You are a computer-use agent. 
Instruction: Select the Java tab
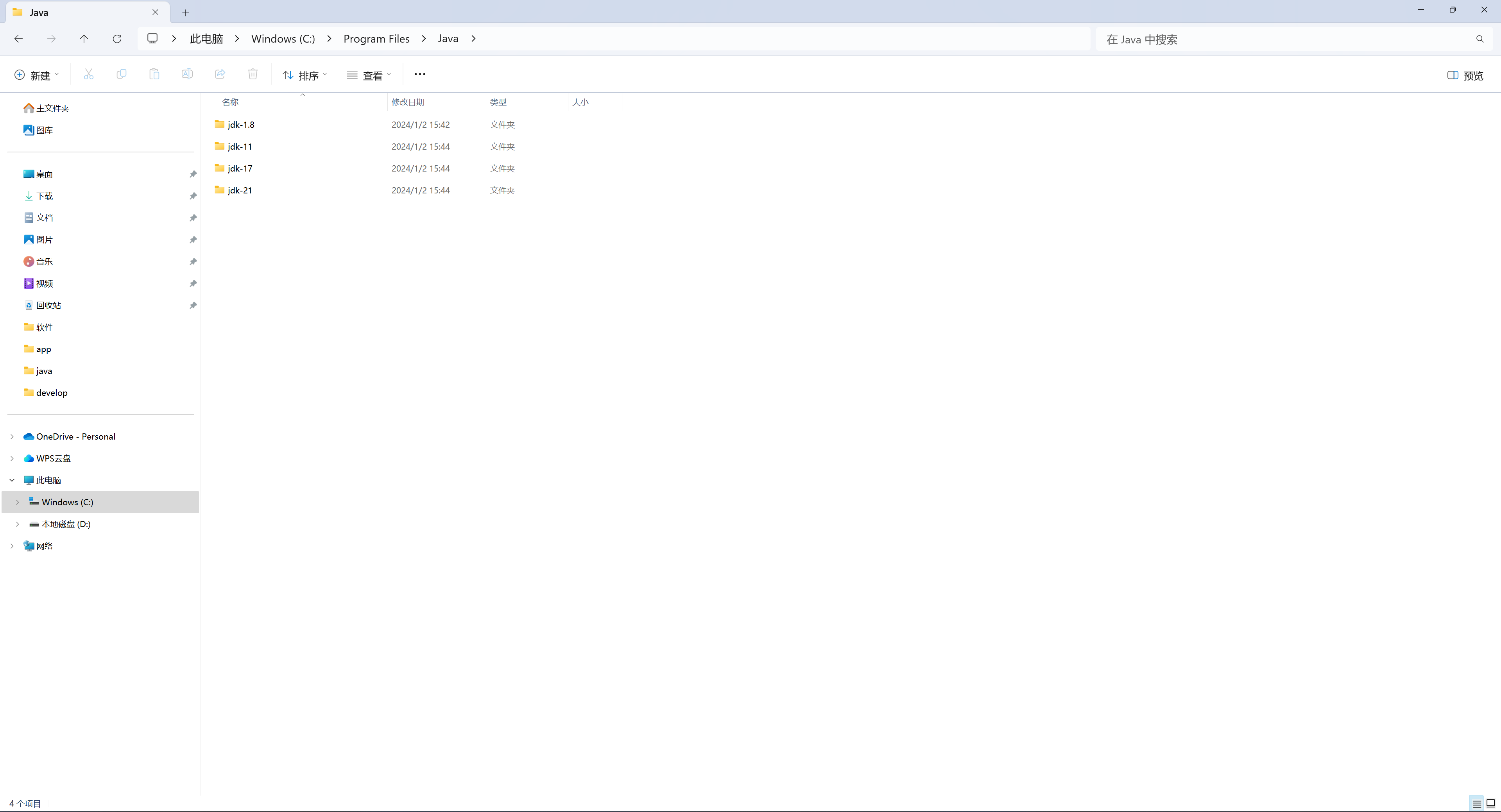88,12
